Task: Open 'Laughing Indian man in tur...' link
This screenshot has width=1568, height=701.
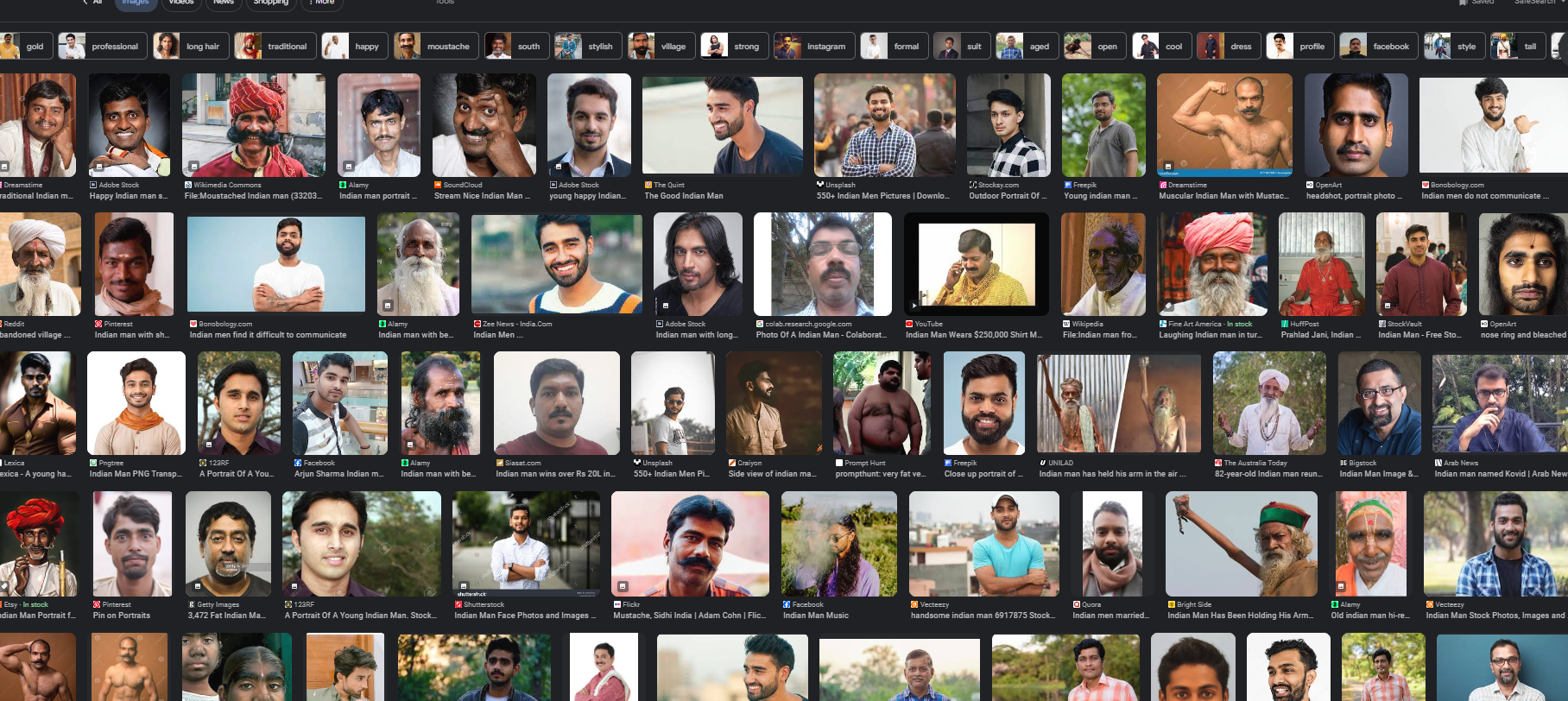Action: [1211, 335]
